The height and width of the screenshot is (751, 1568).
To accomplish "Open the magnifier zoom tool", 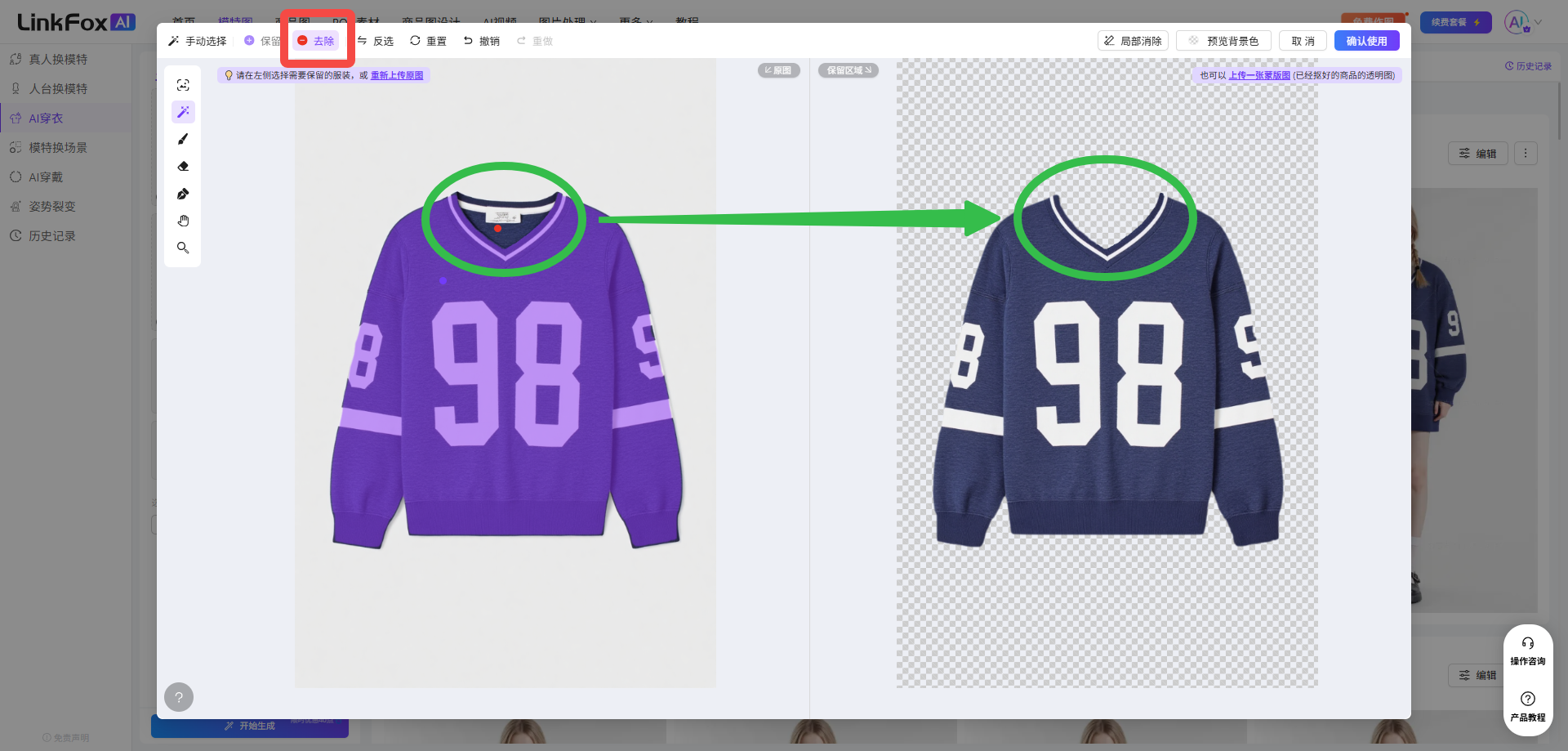I will coord(183,248).
